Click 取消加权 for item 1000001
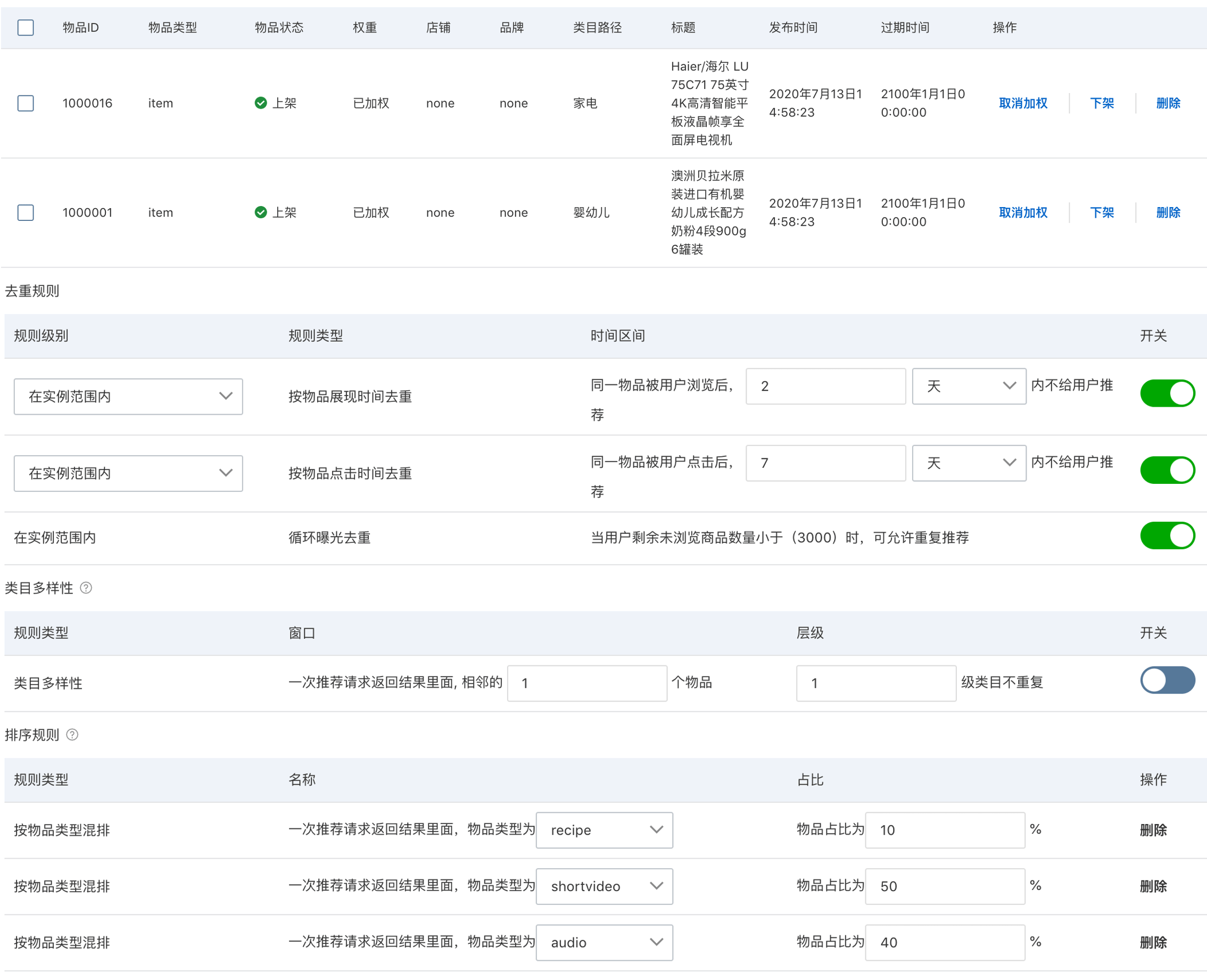This screenshot has height=980, width=1207. (1023, 212)
